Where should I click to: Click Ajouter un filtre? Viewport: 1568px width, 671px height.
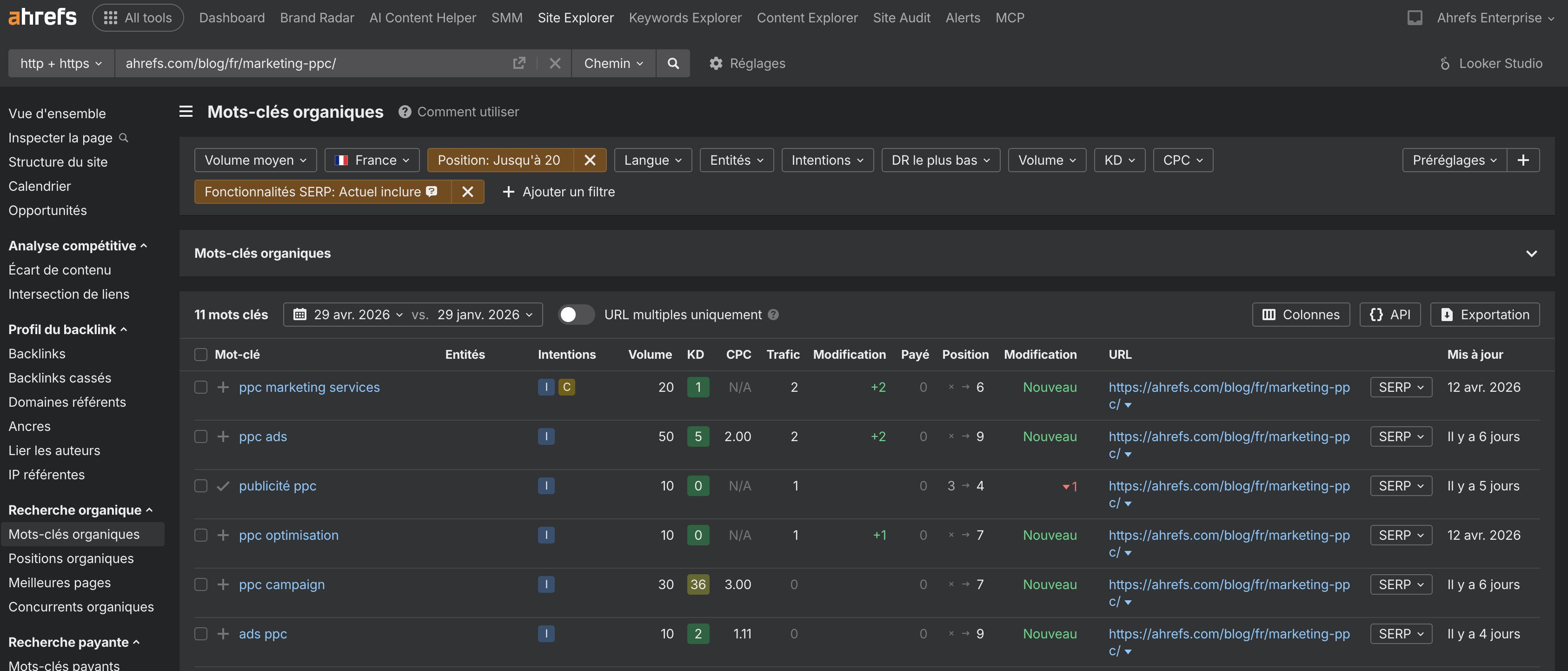[558, 192]
